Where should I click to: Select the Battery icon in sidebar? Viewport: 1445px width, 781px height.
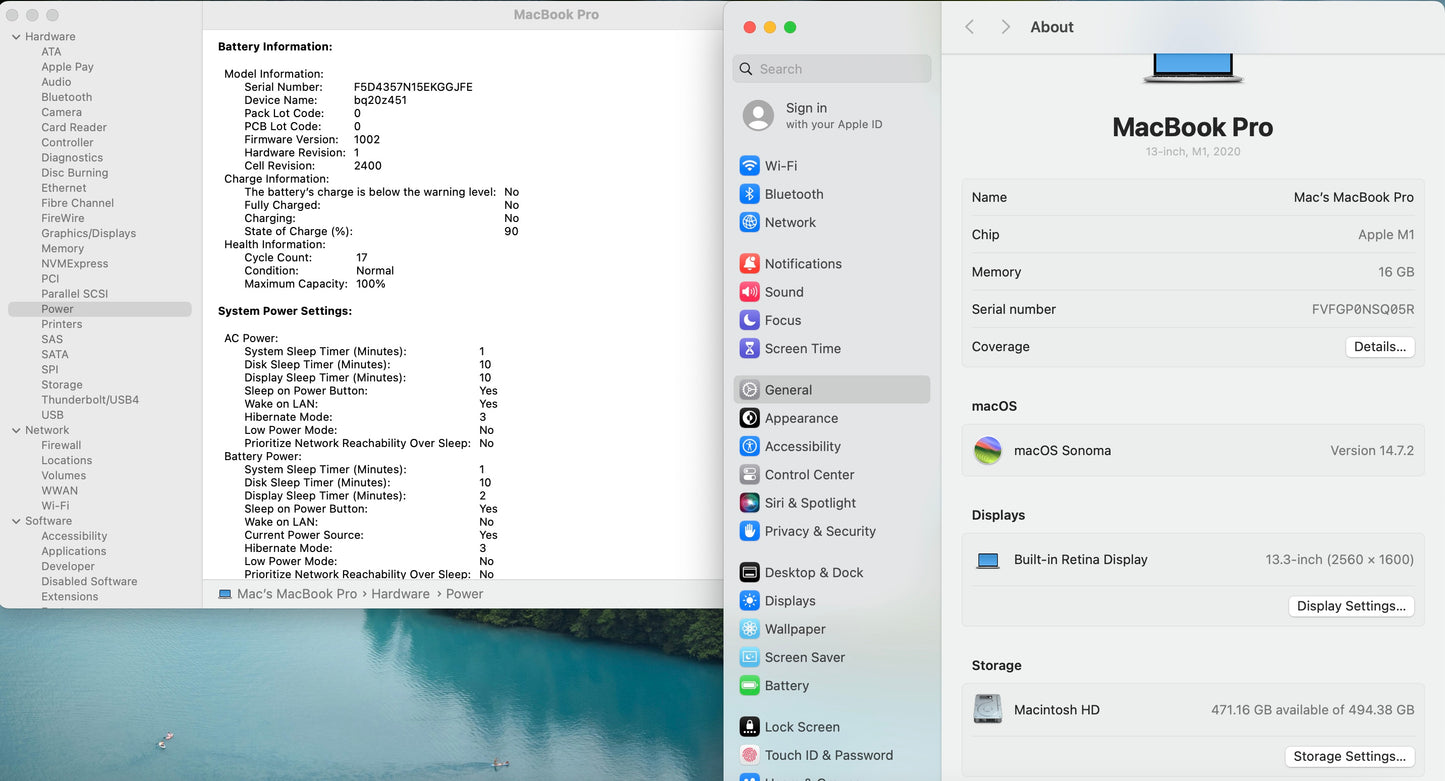[749, 686]
